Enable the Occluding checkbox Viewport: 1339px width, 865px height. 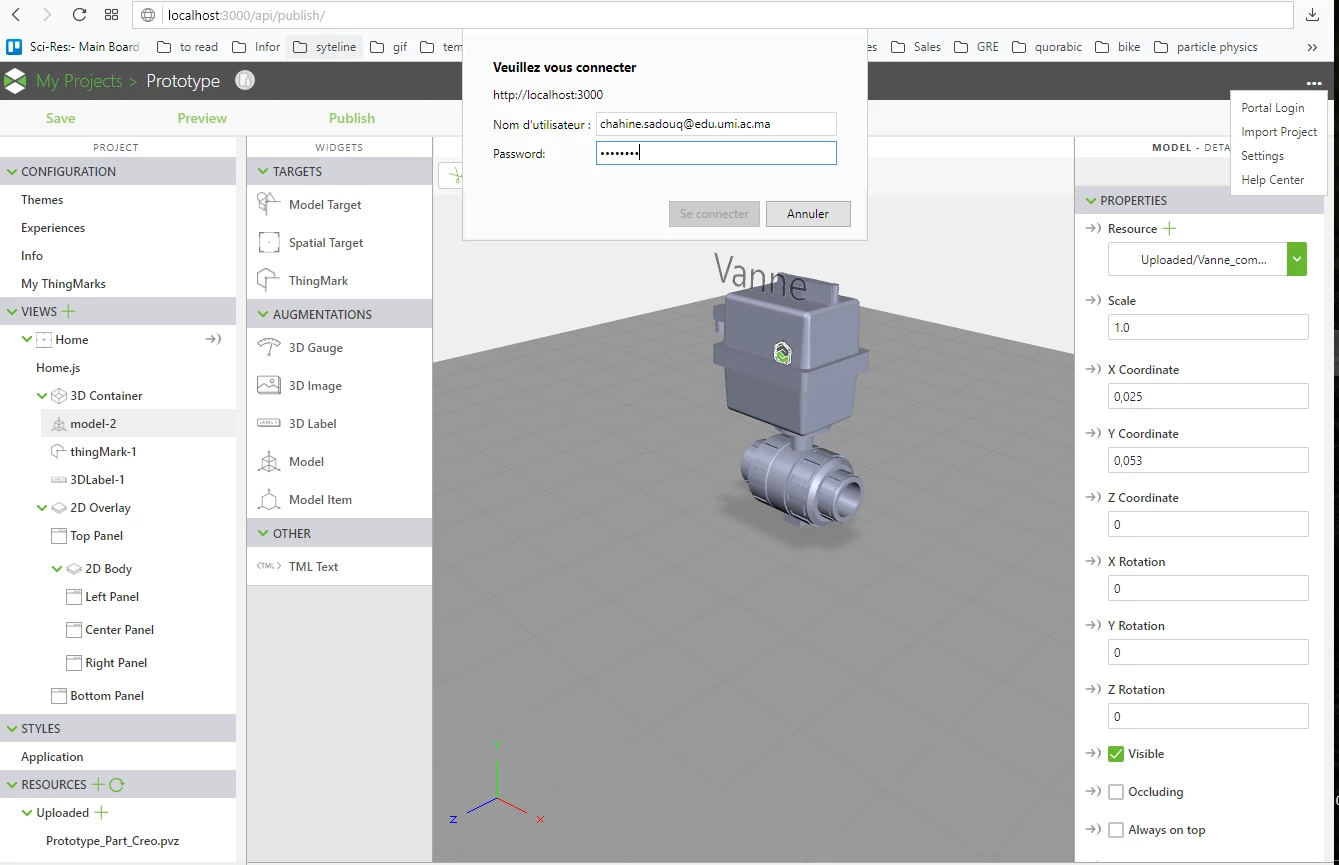[x=1116, y=792]
